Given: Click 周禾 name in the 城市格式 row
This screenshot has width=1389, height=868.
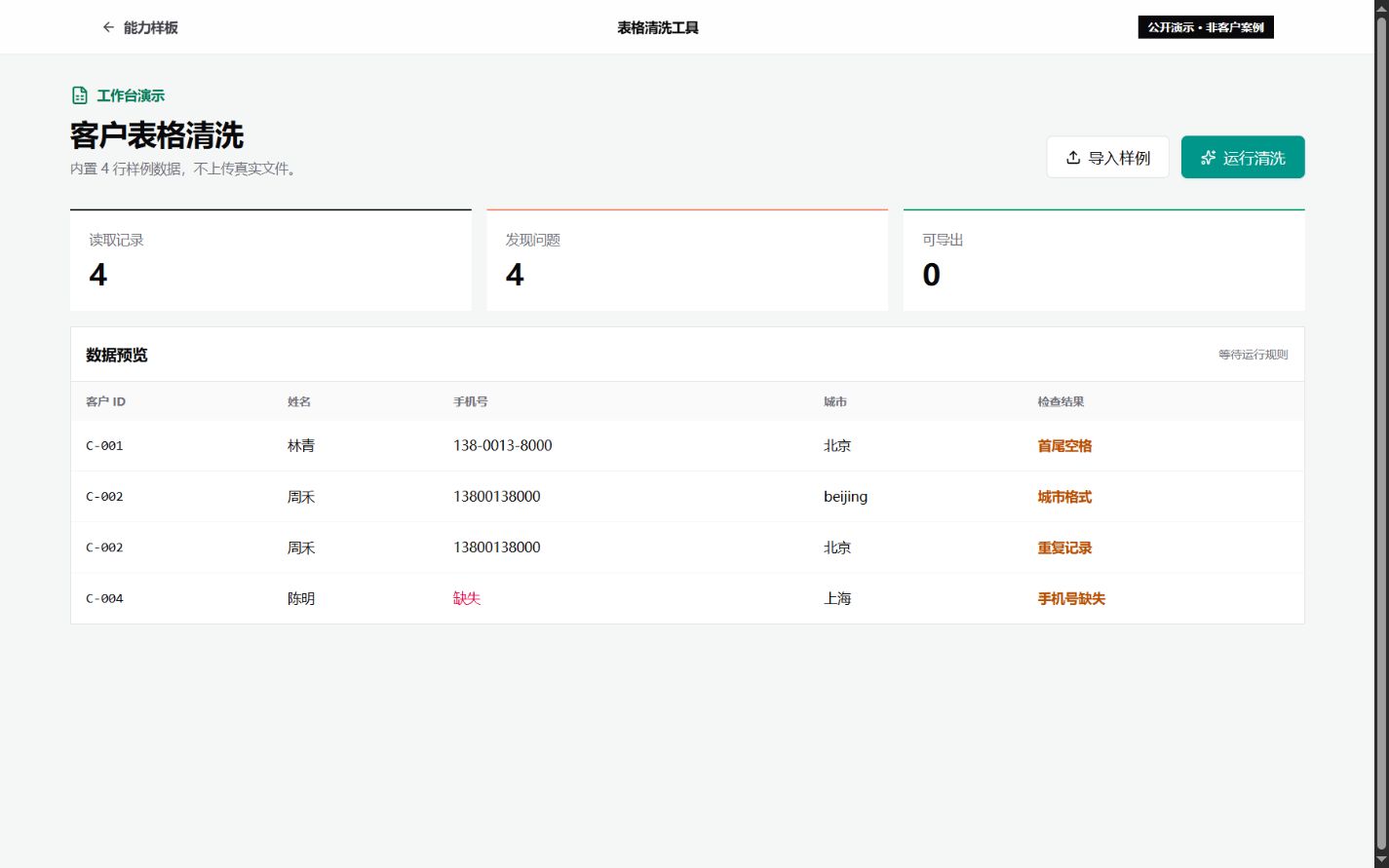Looking at the screenshot, I should coord(301,497).
